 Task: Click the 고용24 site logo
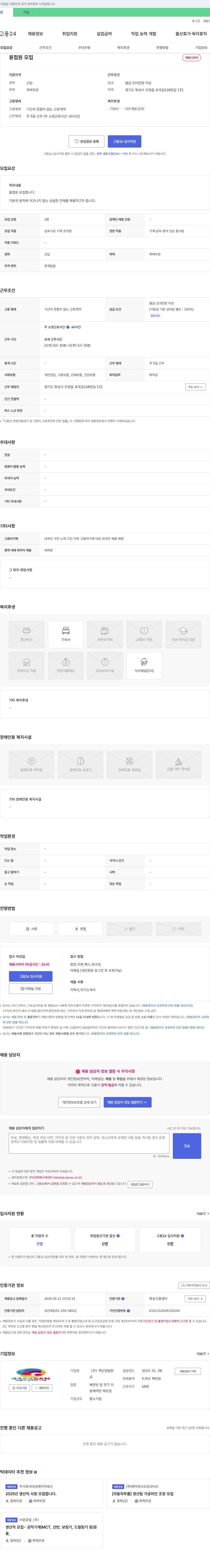click(8, 34)
